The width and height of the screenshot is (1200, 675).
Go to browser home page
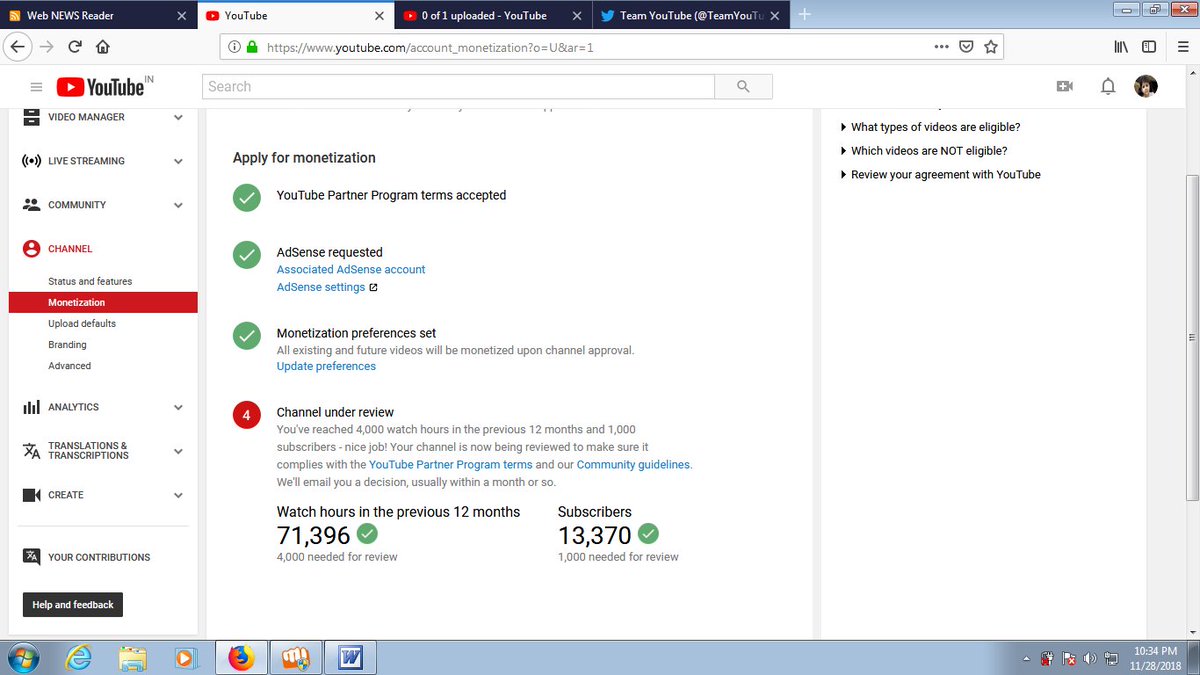click(102, 46)
